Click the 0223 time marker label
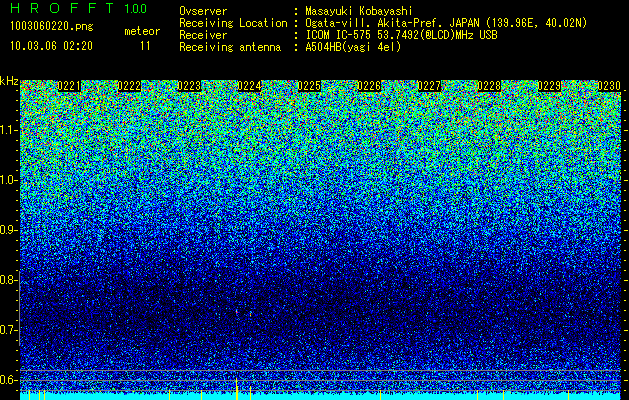The width and height of the screenshot is (629, 400). click(x=189, y=86)
